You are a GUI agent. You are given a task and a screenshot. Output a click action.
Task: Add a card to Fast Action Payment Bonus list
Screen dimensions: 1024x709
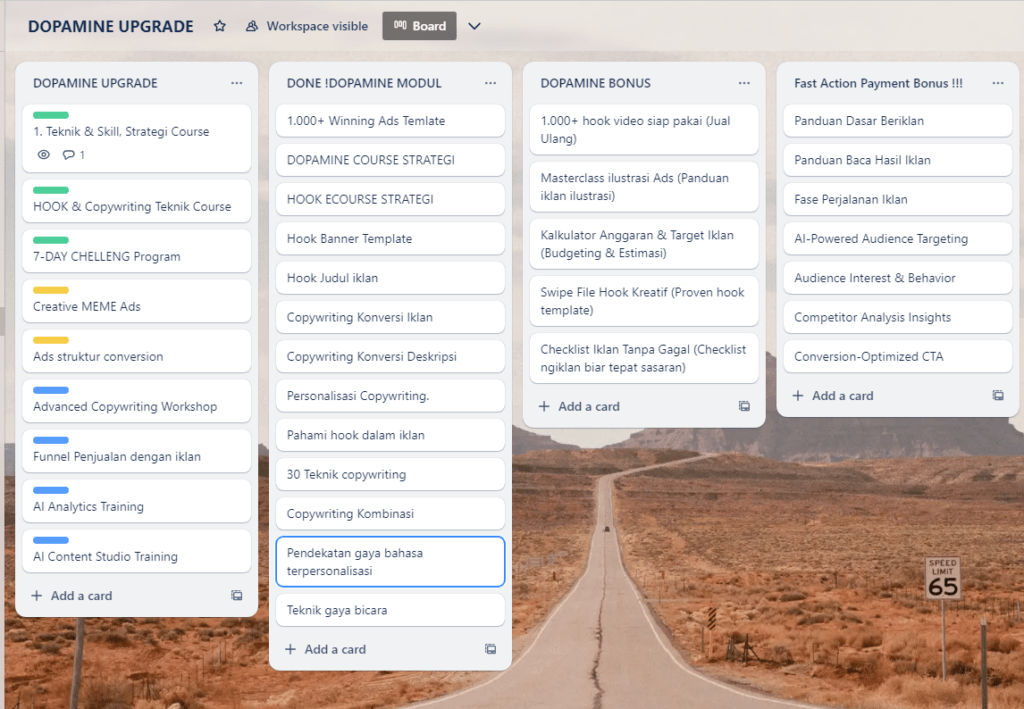pos(833,395)
